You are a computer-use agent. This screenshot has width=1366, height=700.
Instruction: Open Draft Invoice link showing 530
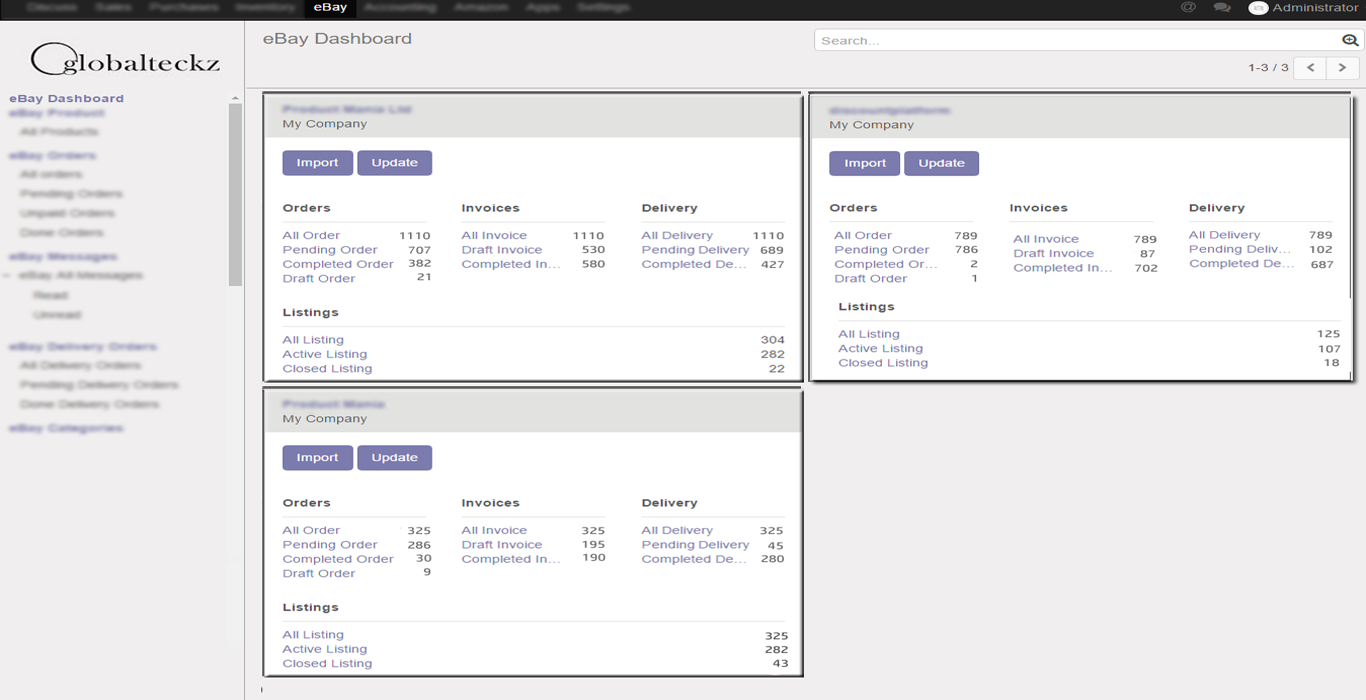(502, 250)
